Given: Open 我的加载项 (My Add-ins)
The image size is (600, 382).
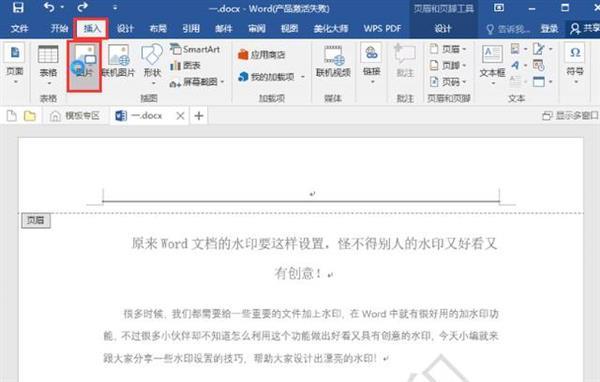Looking at the screenshot, I should [267, 77].
